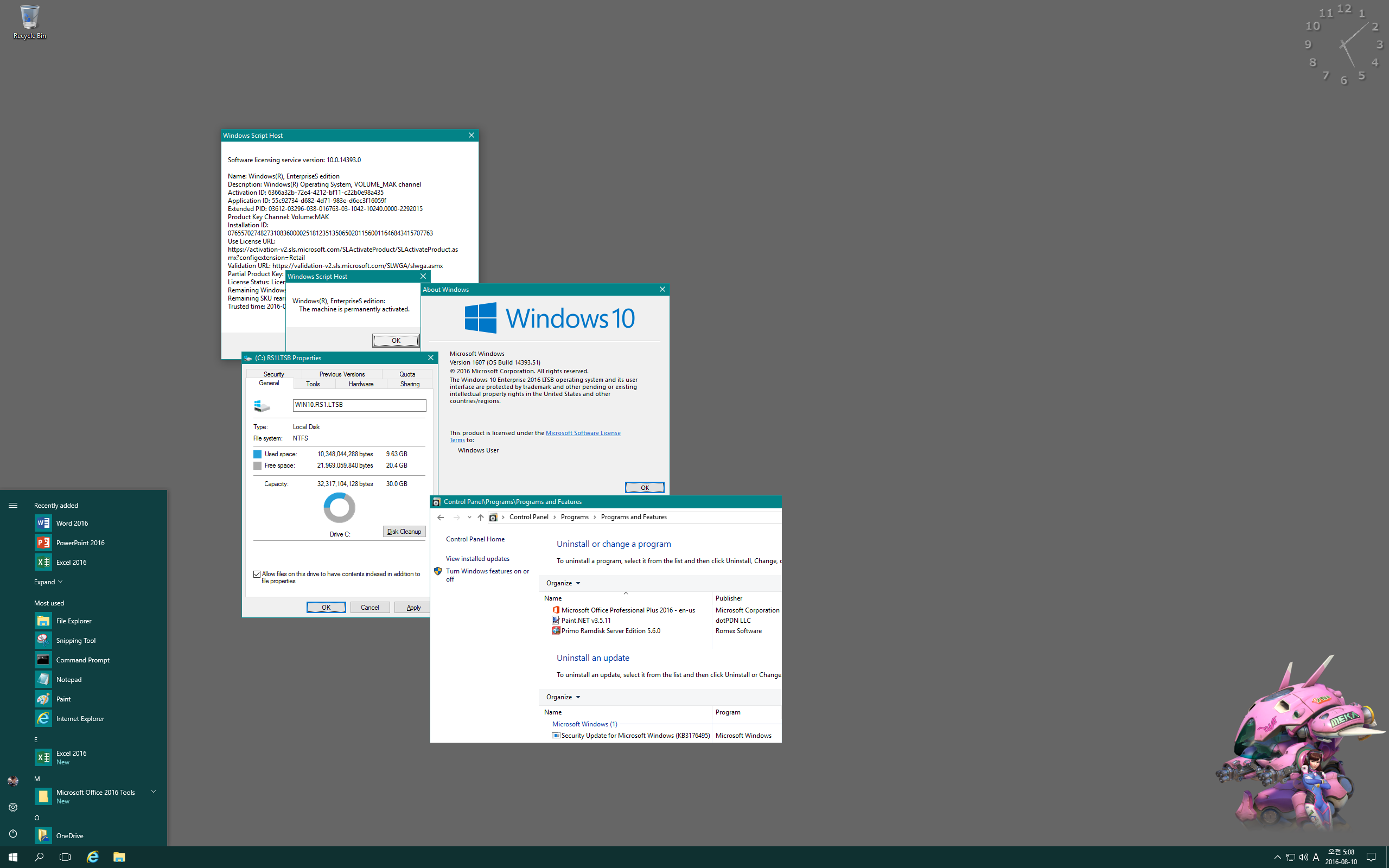This screenshot has height=868, width=1389.
Task: Collapse the Microsoft Windows (1) update group
Action: (584, 724)
